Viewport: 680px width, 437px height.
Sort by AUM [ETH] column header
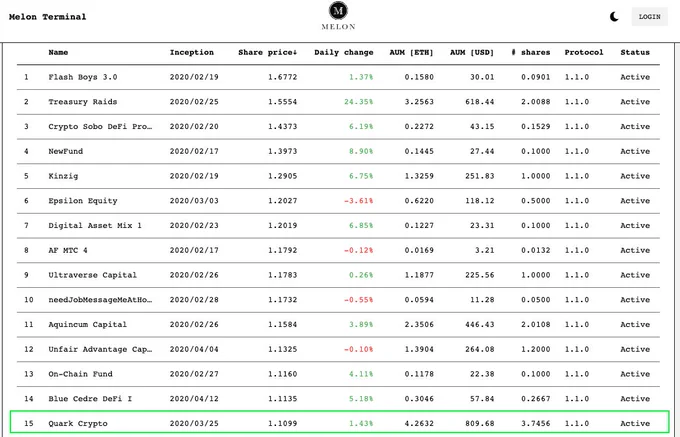pyautogui.click(x=411, y=52)
